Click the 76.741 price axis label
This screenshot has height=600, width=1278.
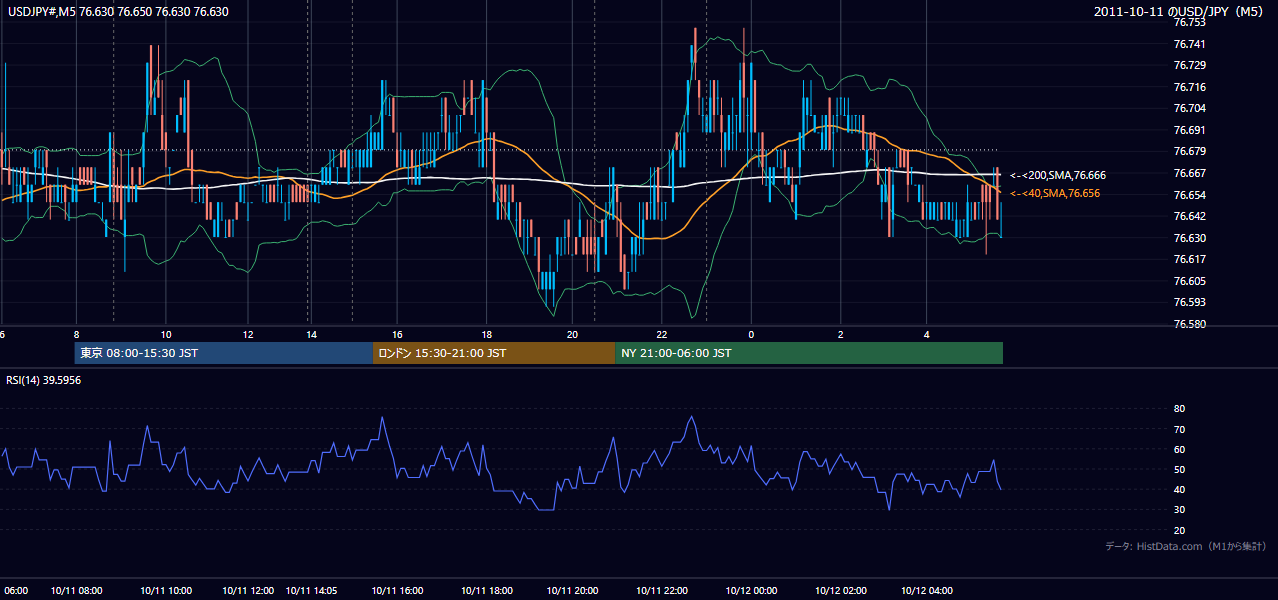1189,44
